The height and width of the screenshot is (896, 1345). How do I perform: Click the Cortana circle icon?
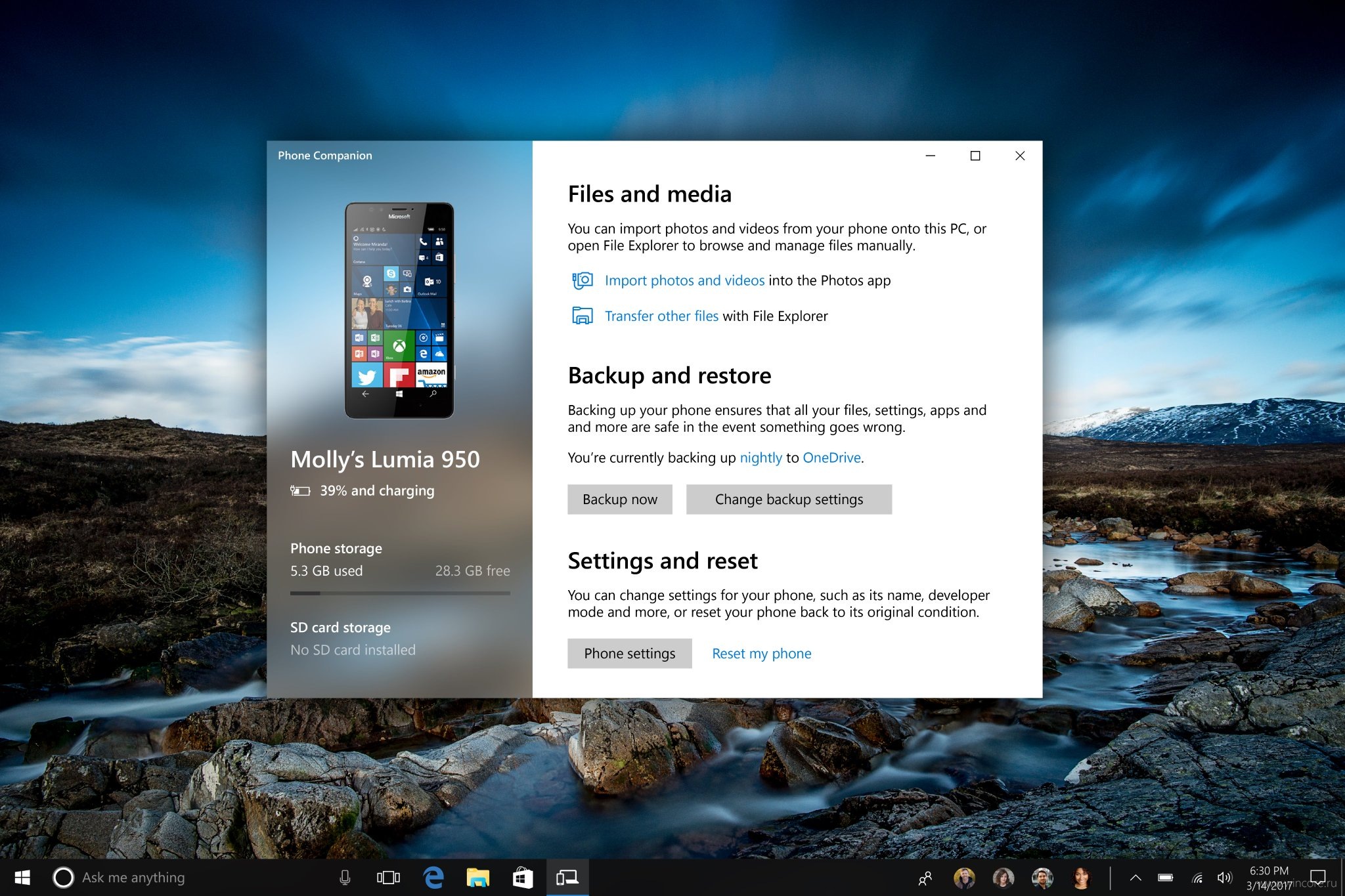tap(63, 878)
